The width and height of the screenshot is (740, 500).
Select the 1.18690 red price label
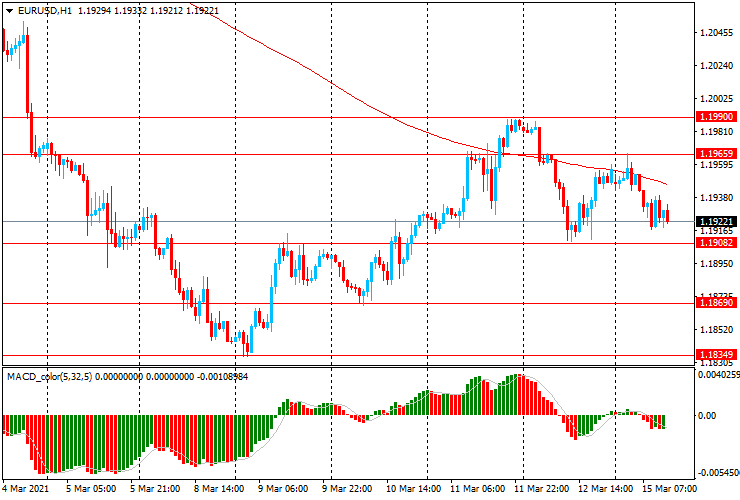716,302
